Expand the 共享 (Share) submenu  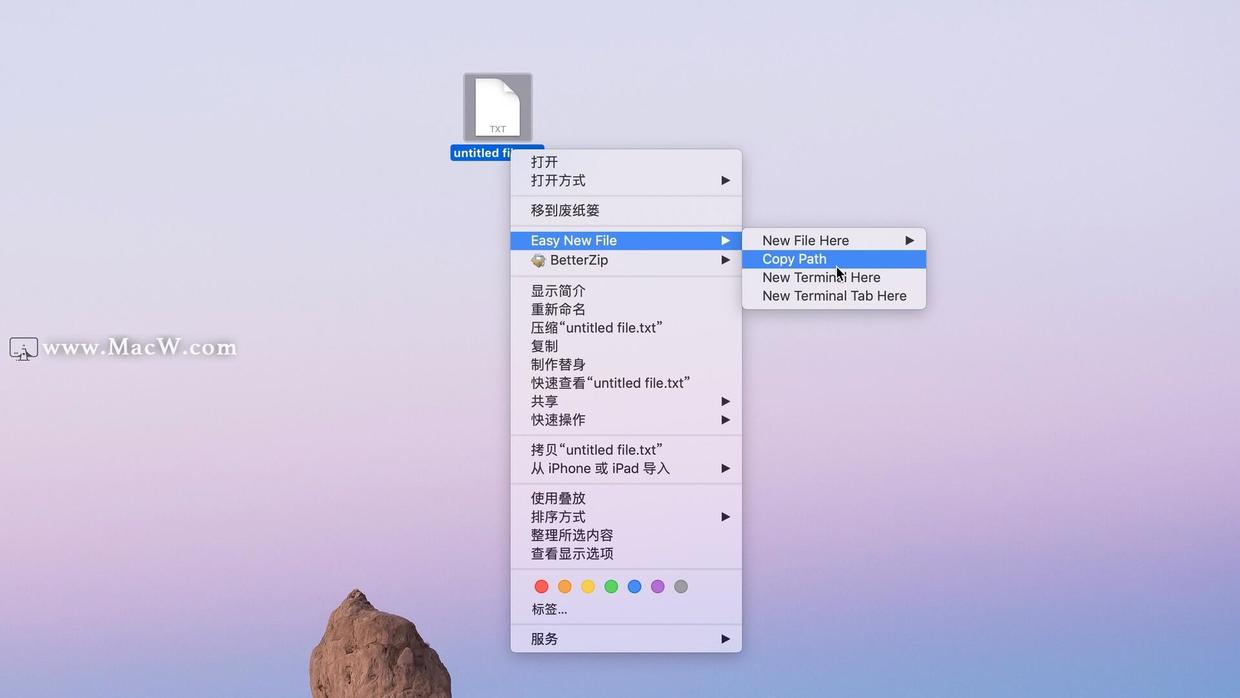545,401
